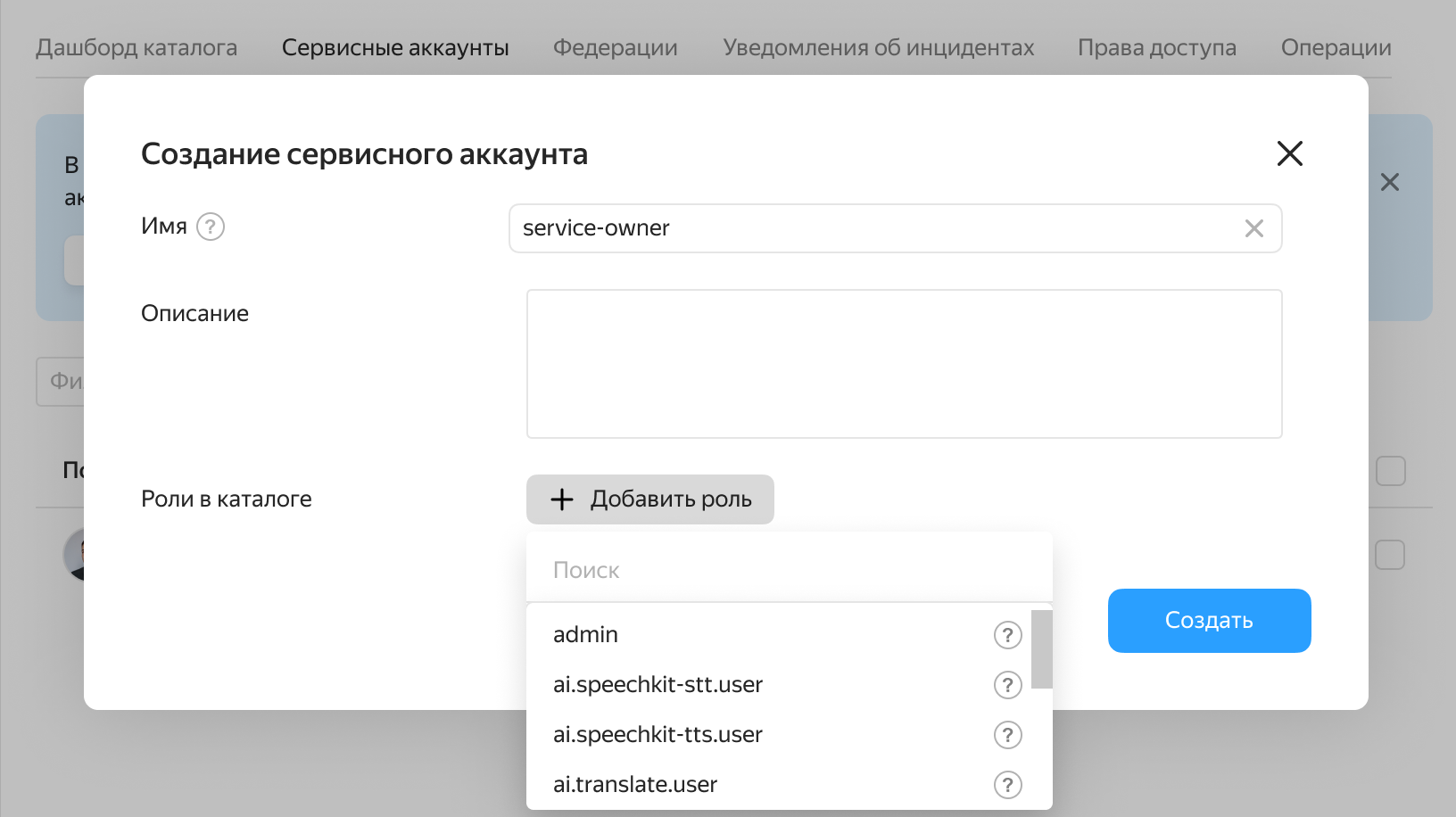1456x817 pixels.
Task: Tick the account row checkbox
Action: pyautogui.click(x=1390, y=555)
